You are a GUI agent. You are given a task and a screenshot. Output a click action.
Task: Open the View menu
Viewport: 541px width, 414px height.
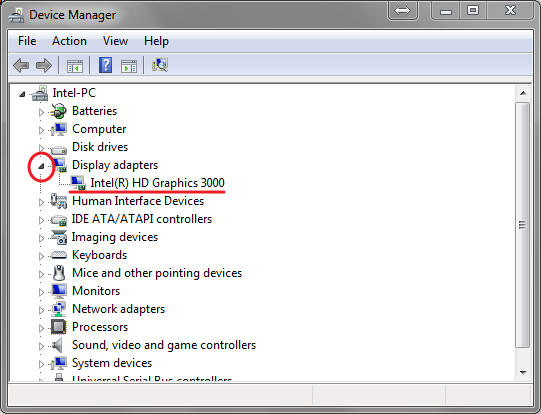click(x=115, y=41)
